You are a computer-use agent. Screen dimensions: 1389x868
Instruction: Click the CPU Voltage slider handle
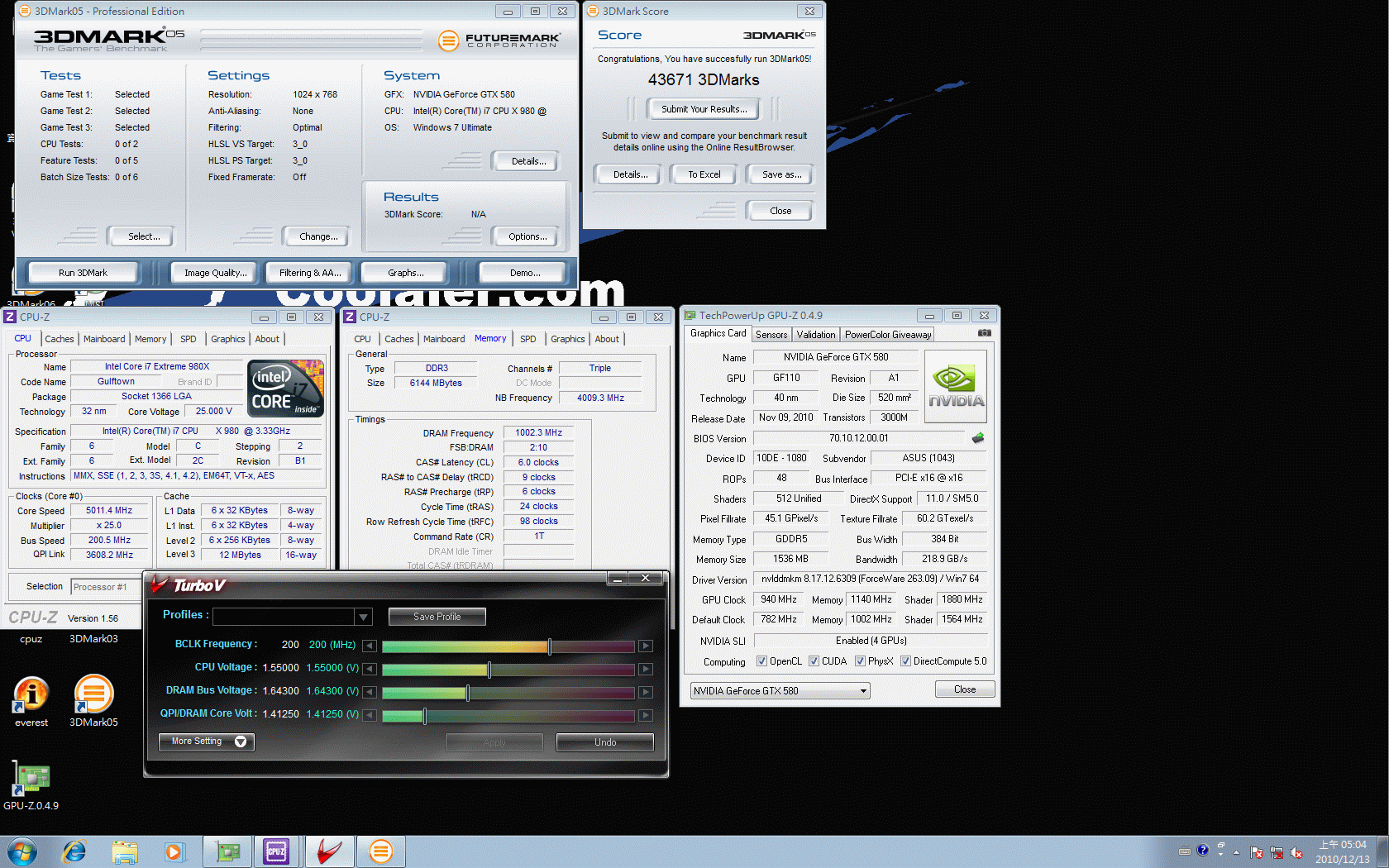pyautogui.click(x=489, y=669)
